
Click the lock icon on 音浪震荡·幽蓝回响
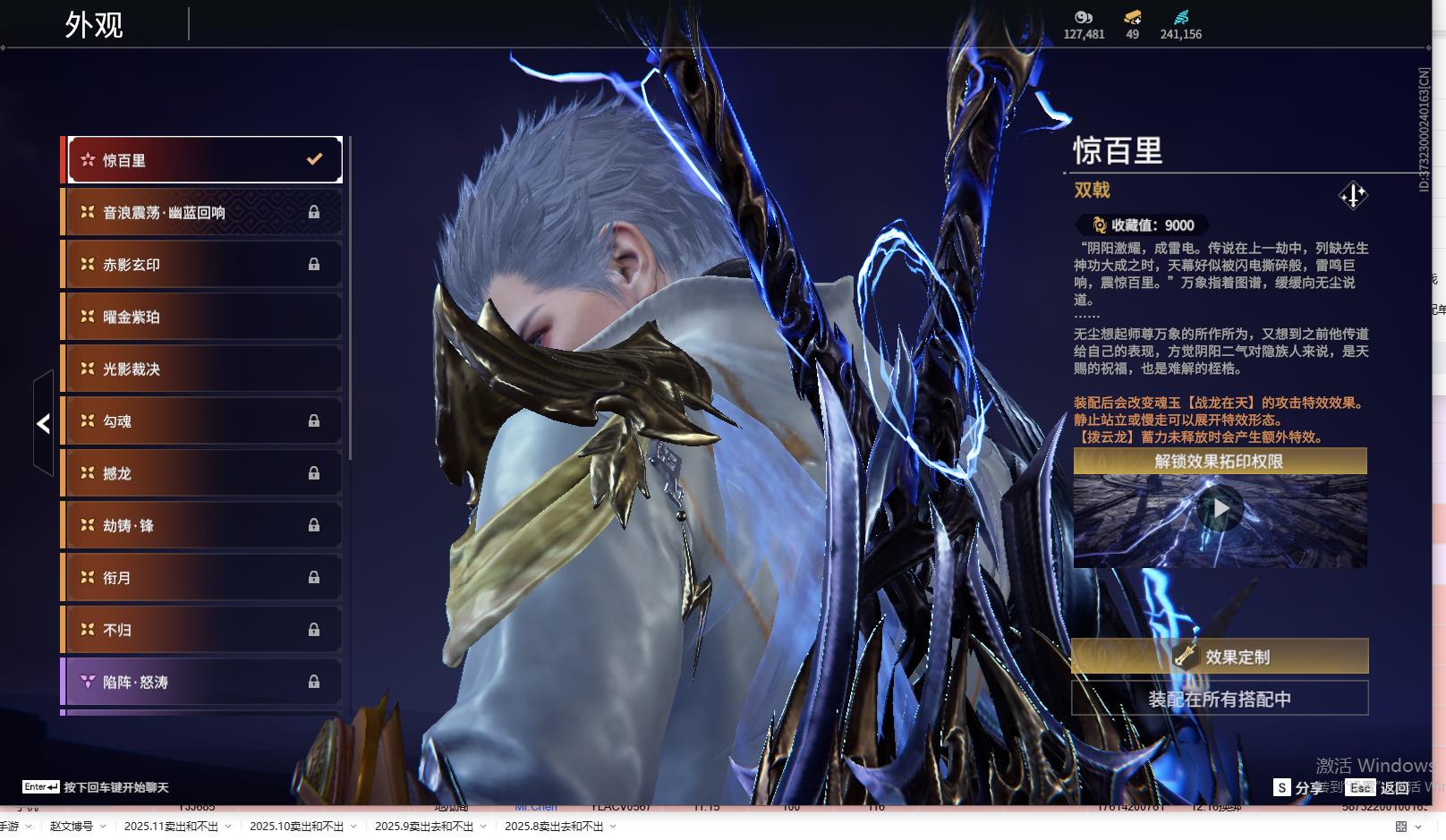pyautogui.click(x=314, y=212)
